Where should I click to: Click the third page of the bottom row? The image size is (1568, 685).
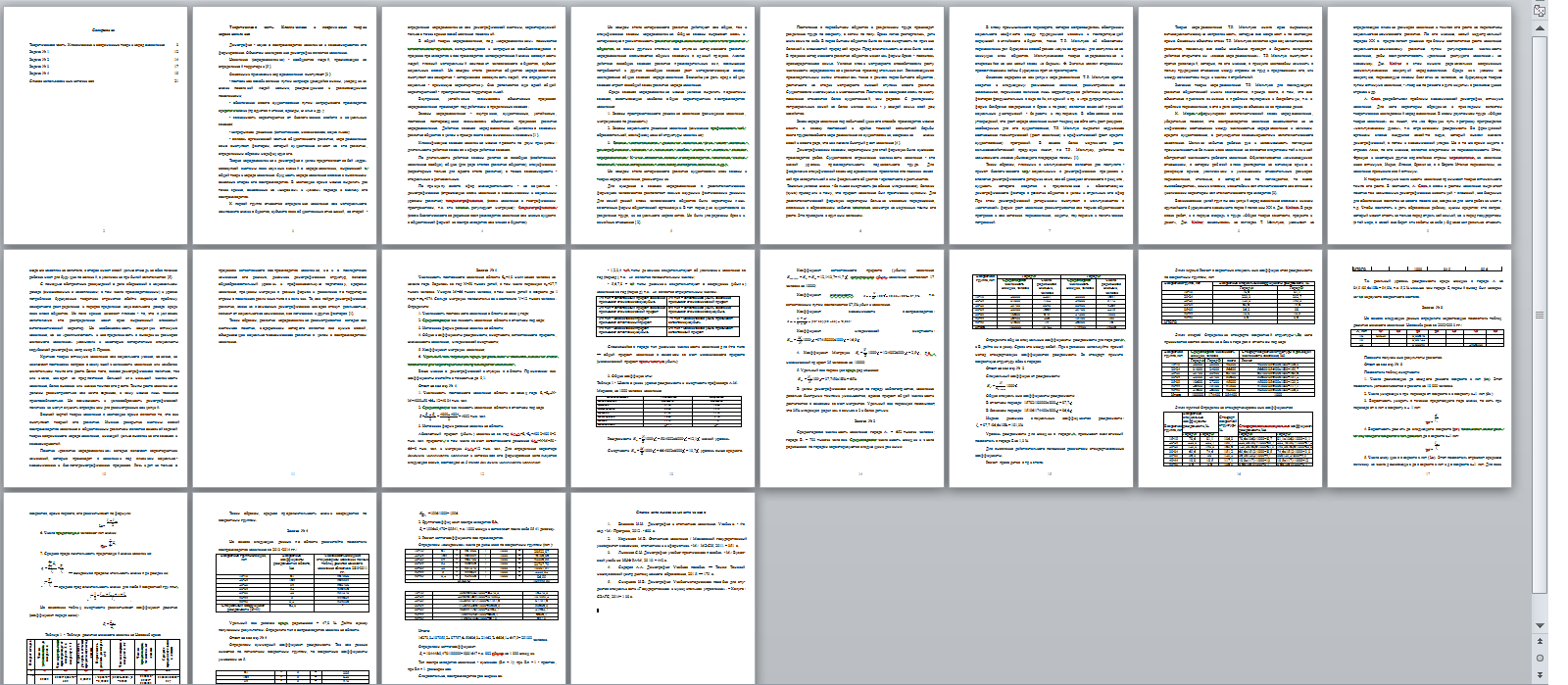click(x=473, y=589)
